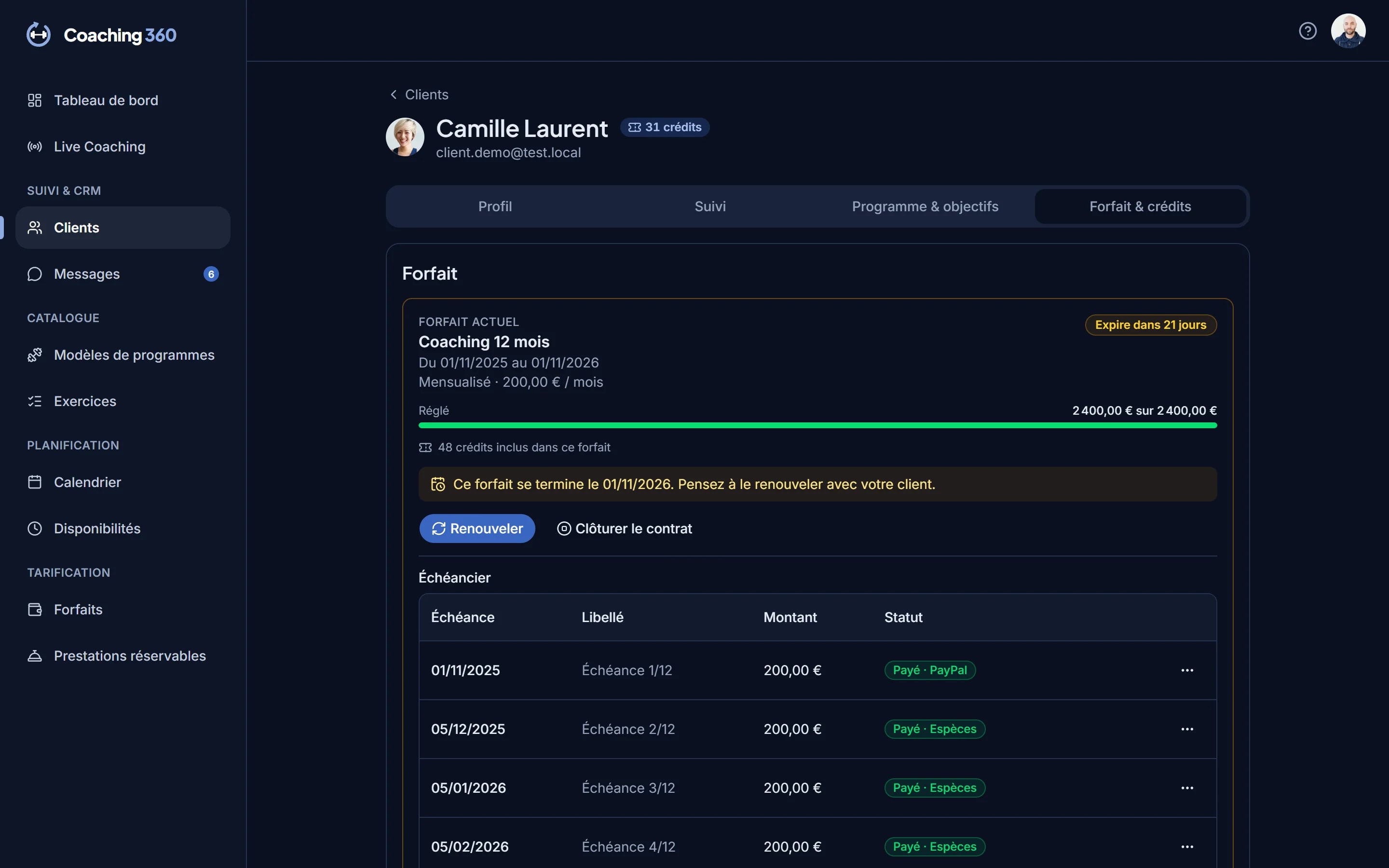Open actions menu for Échéance 2/12 row
This screenshot has height=868, width=1389.
point(1187,729)
